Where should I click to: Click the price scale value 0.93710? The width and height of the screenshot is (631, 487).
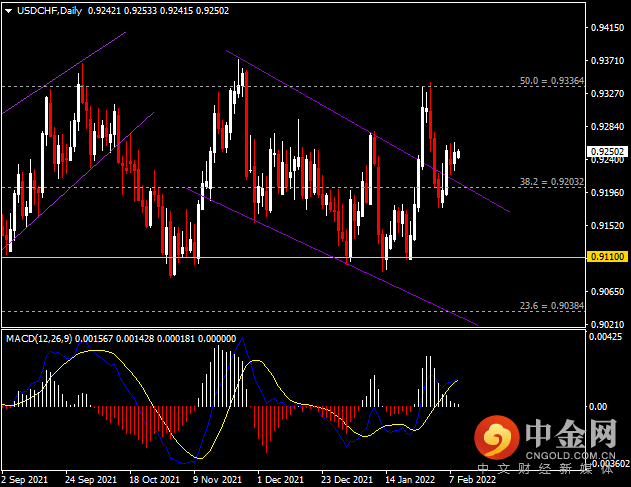pyautogui.click(x=607, y=61)
